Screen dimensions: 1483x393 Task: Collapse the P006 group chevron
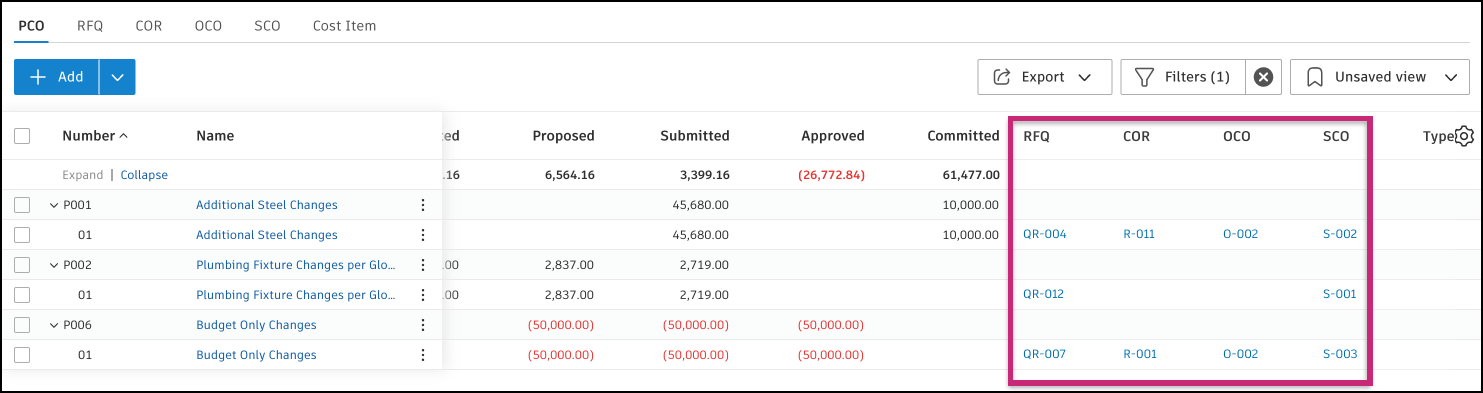pos(54,325)
